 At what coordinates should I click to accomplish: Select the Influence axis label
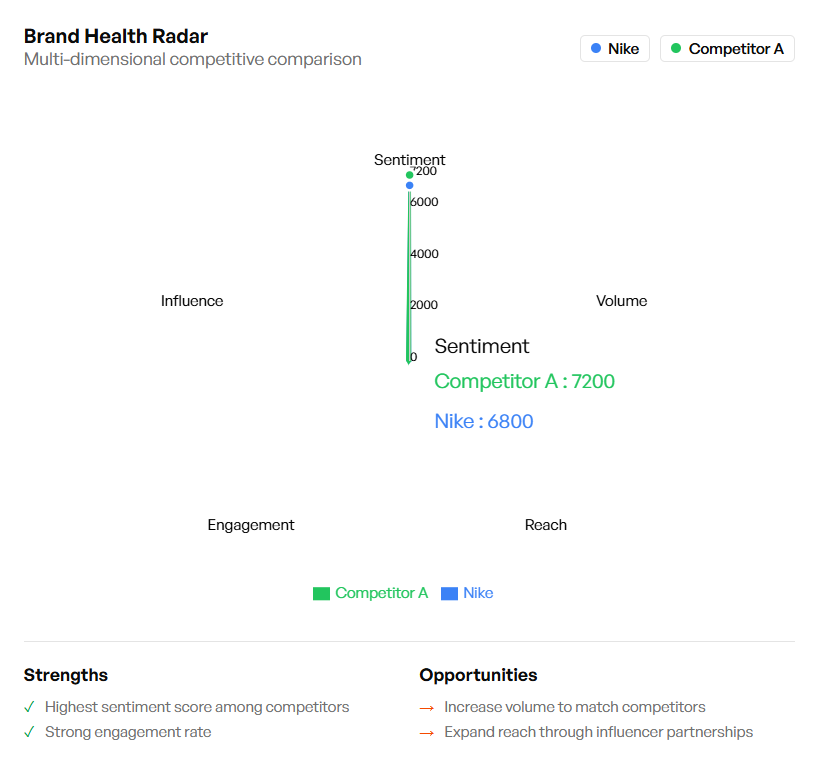coord(192,301)
